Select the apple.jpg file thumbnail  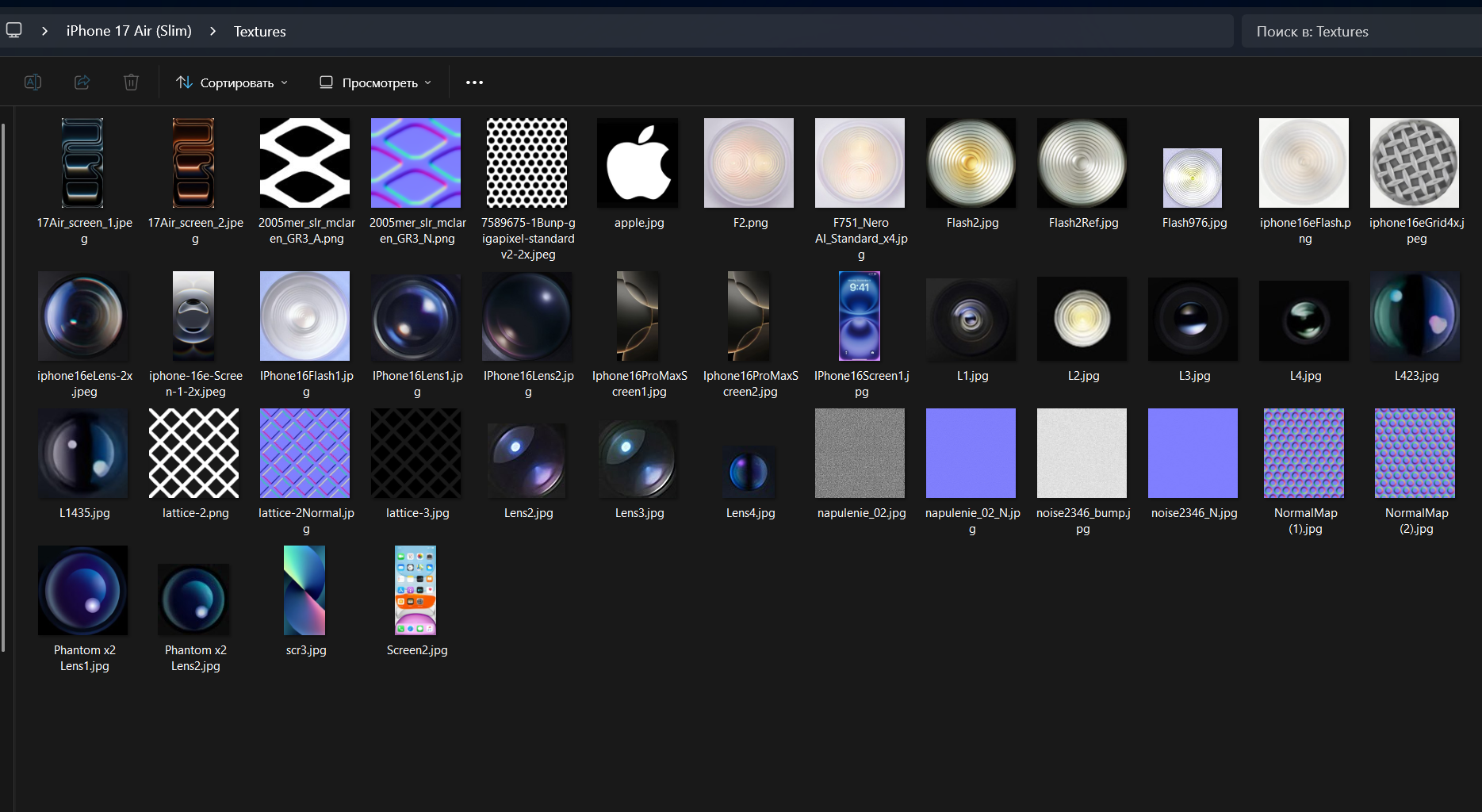pos(638,163)
